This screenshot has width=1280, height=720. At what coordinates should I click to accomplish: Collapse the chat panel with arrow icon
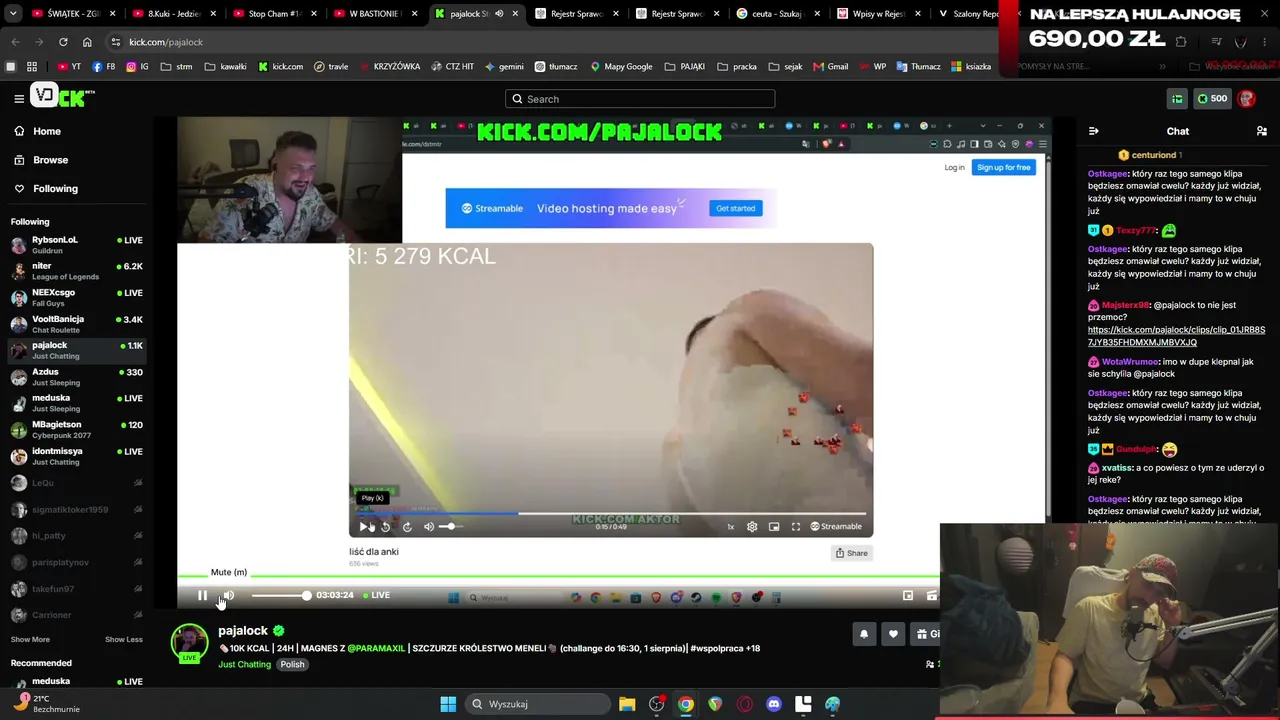coord(1093,131)
